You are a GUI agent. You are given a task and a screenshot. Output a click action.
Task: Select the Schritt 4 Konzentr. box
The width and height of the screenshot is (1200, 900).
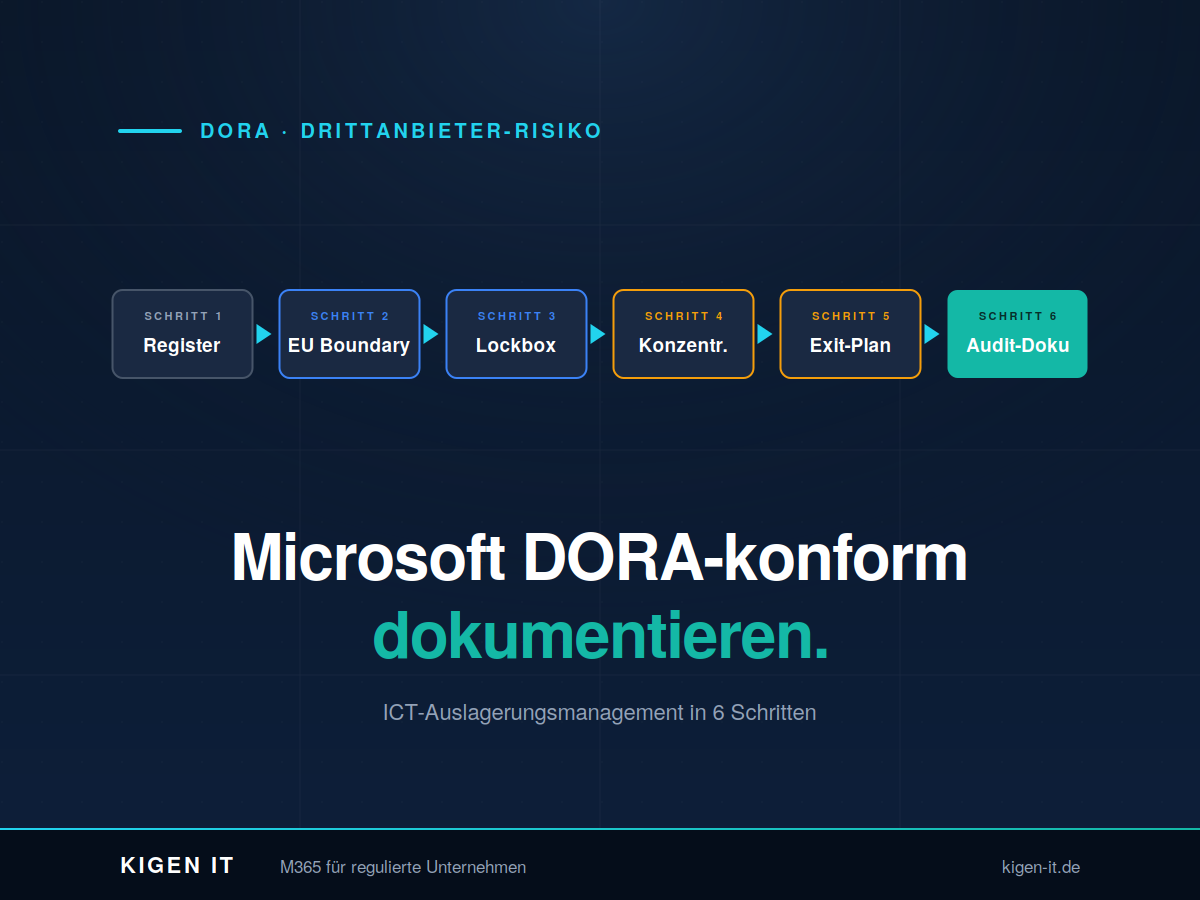683,334
